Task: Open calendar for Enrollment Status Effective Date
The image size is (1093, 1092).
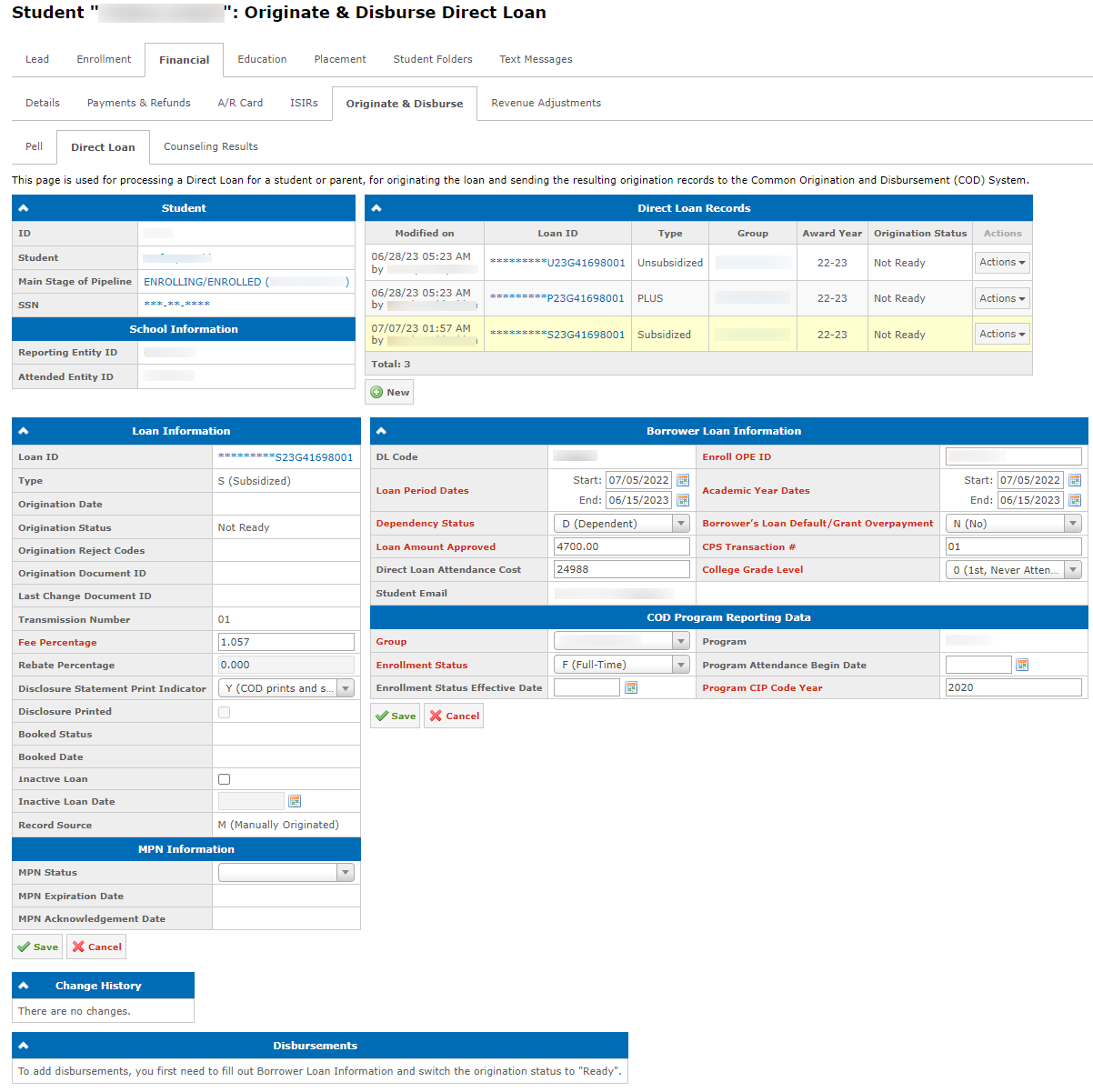Action: (x=631, y=687)
